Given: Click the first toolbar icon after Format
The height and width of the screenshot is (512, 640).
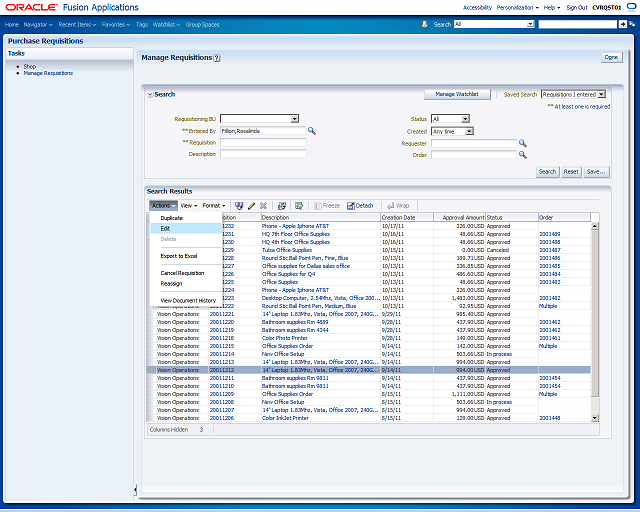Looking at the screenshot, I should coord(239,206).
